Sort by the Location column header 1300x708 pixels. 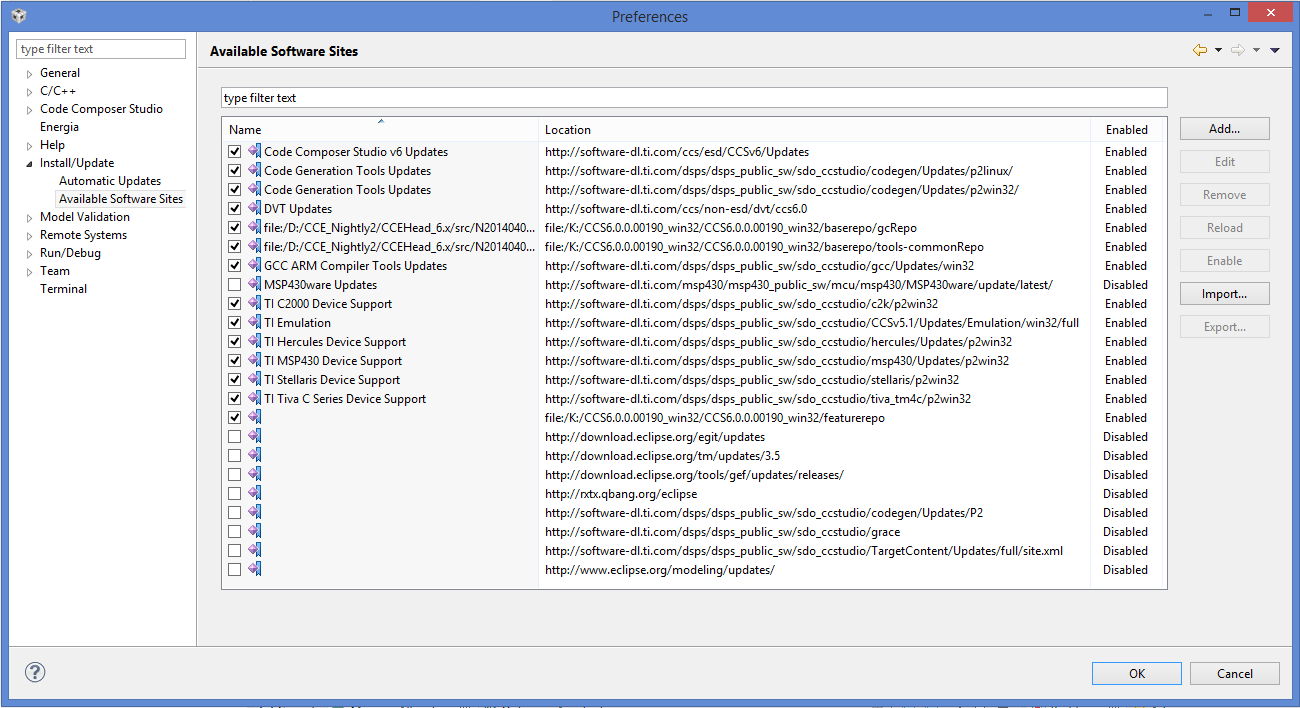814,130
